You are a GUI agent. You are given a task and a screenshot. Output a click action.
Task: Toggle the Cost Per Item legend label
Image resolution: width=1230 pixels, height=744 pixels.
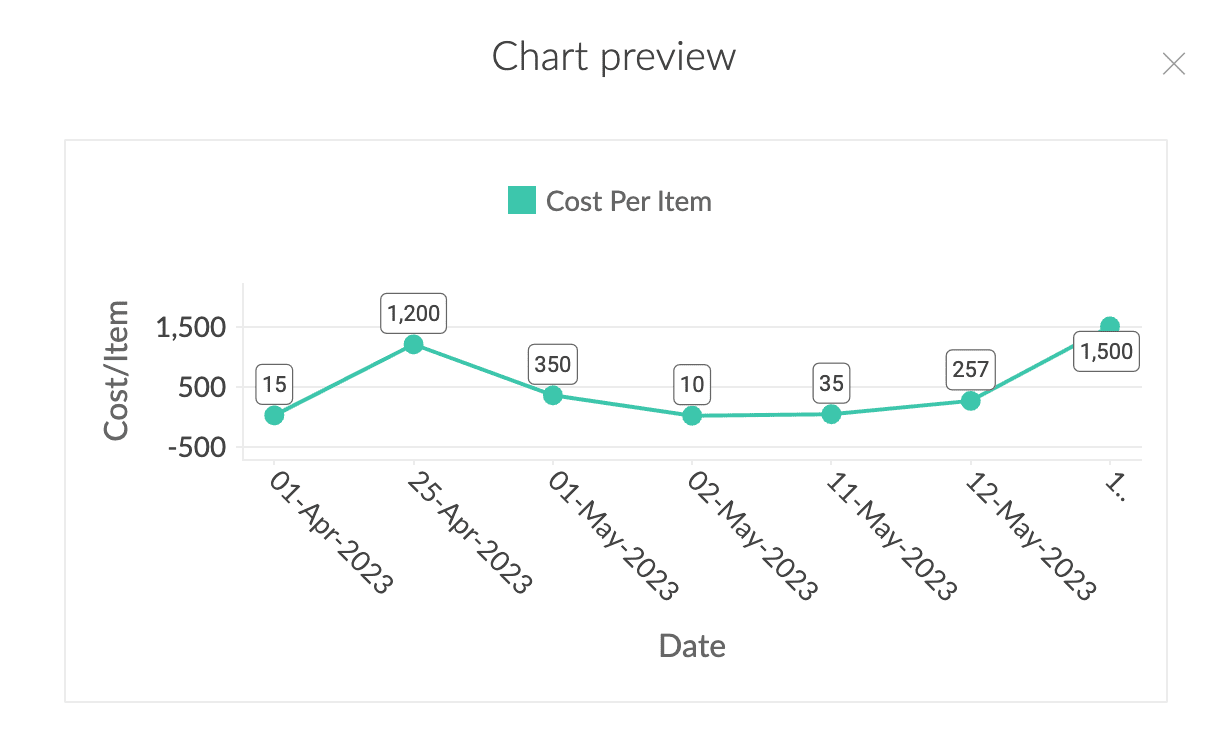pyautogui.click(x=628, y=201)
